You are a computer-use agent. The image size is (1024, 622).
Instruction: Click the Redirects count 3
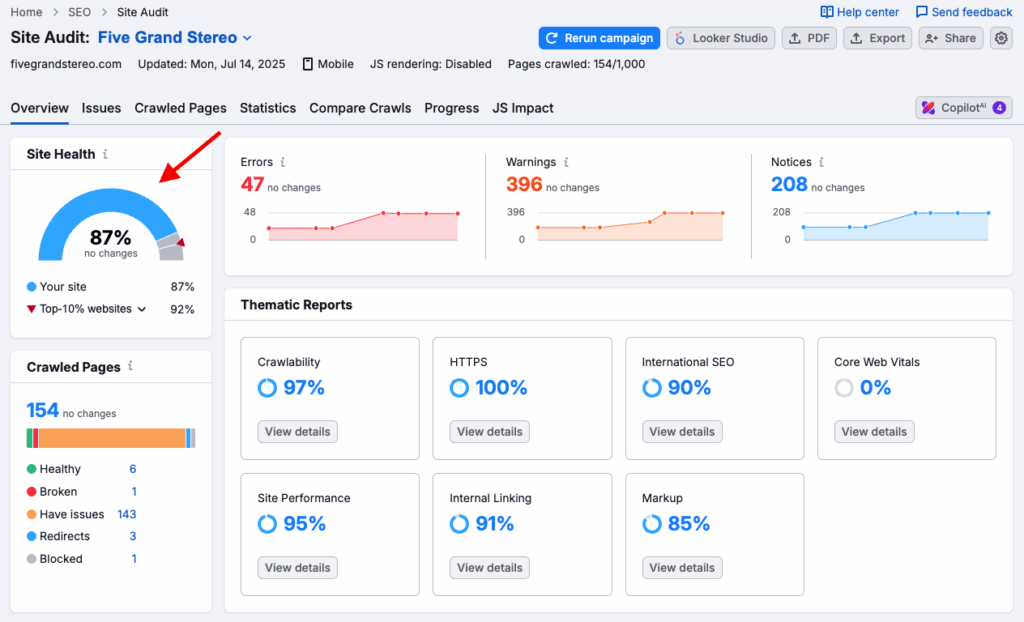[x=133, y=536]
